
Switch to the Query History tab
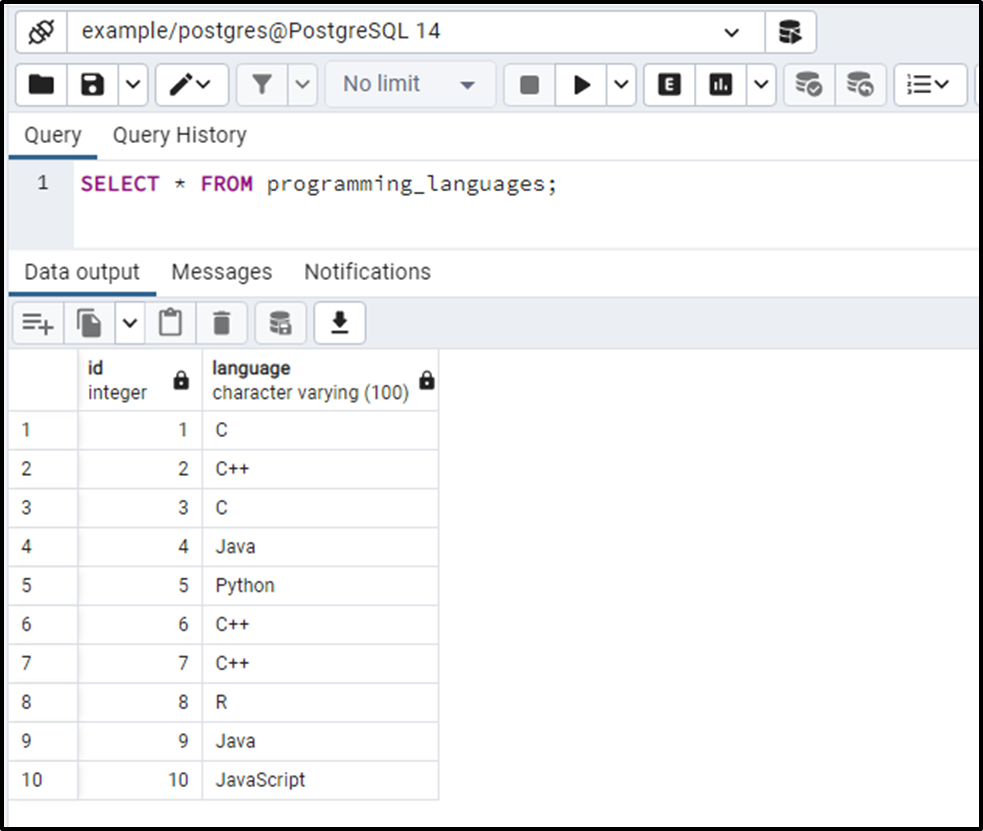[x=179, y=135]
